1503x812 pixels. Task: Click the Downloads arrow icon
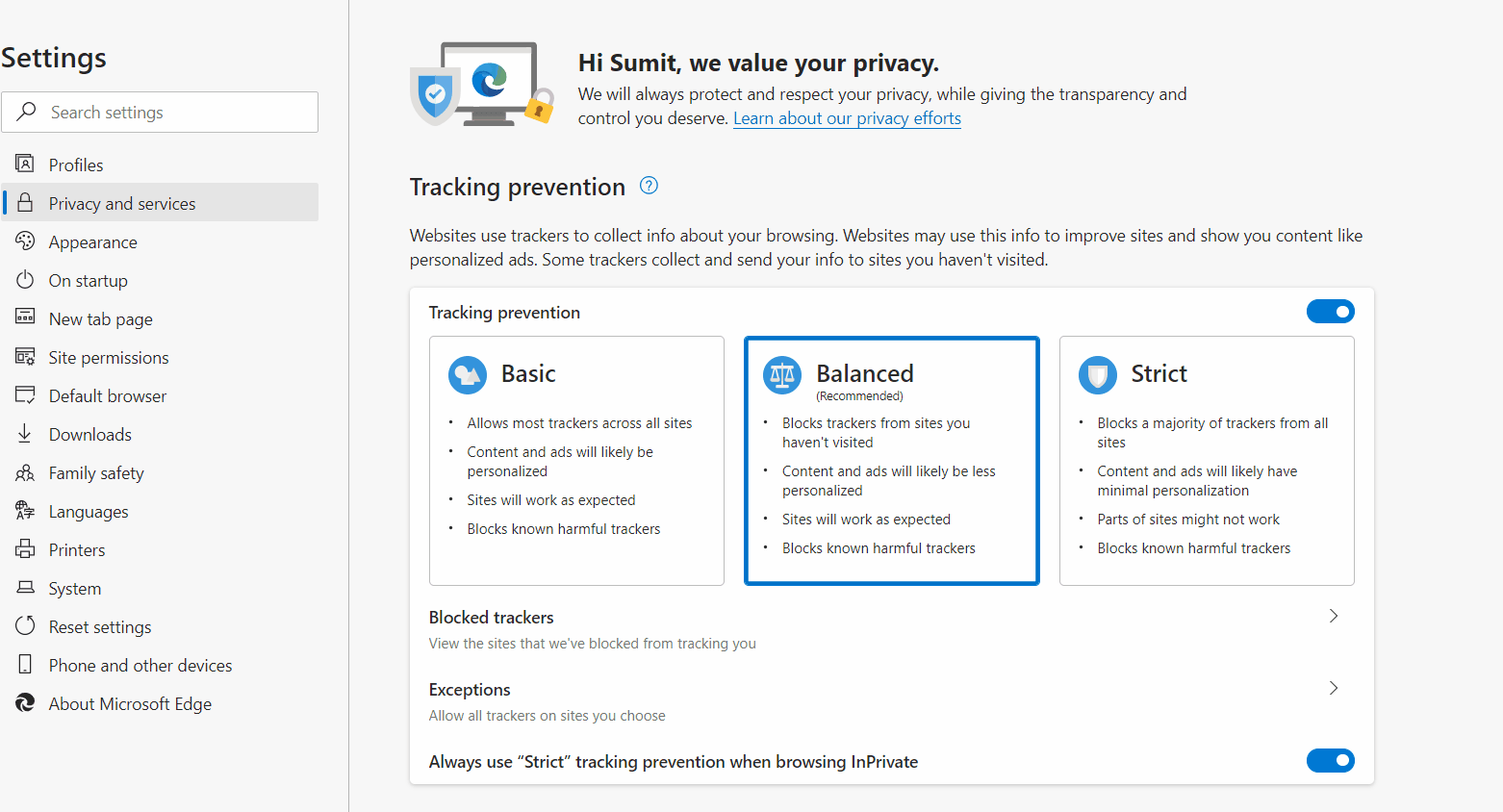click(25, 433)
